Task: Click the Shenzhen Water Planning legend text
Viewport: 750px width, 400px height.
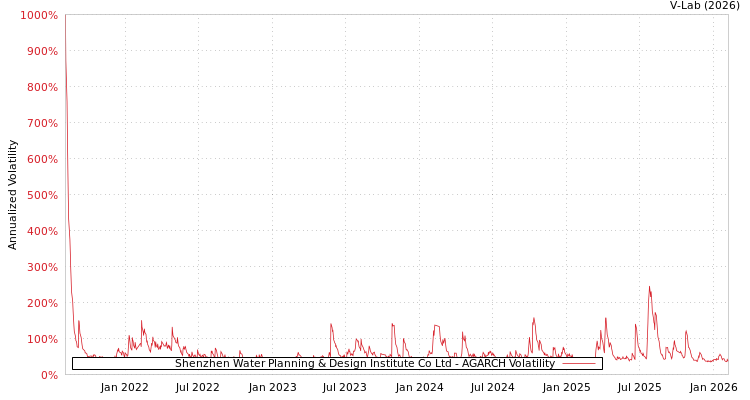Action: coord(365,364)
